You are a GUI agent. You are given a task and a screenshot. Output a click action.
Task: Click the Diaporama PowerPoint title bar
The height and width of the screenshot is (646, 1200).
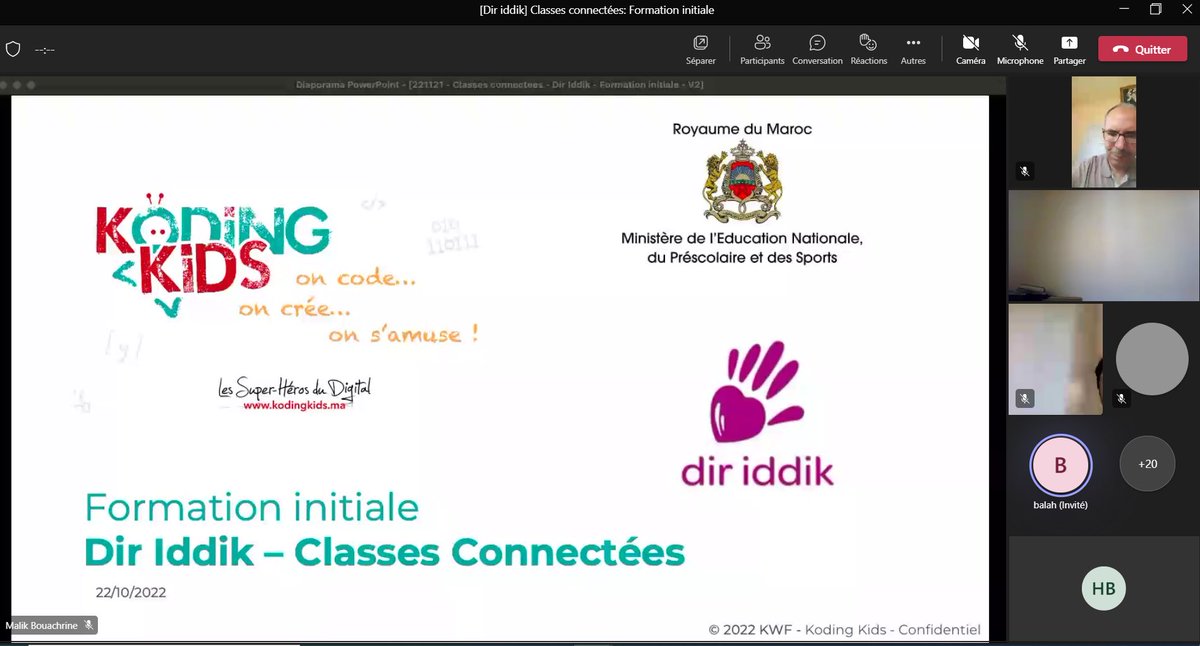click(500, 85)
